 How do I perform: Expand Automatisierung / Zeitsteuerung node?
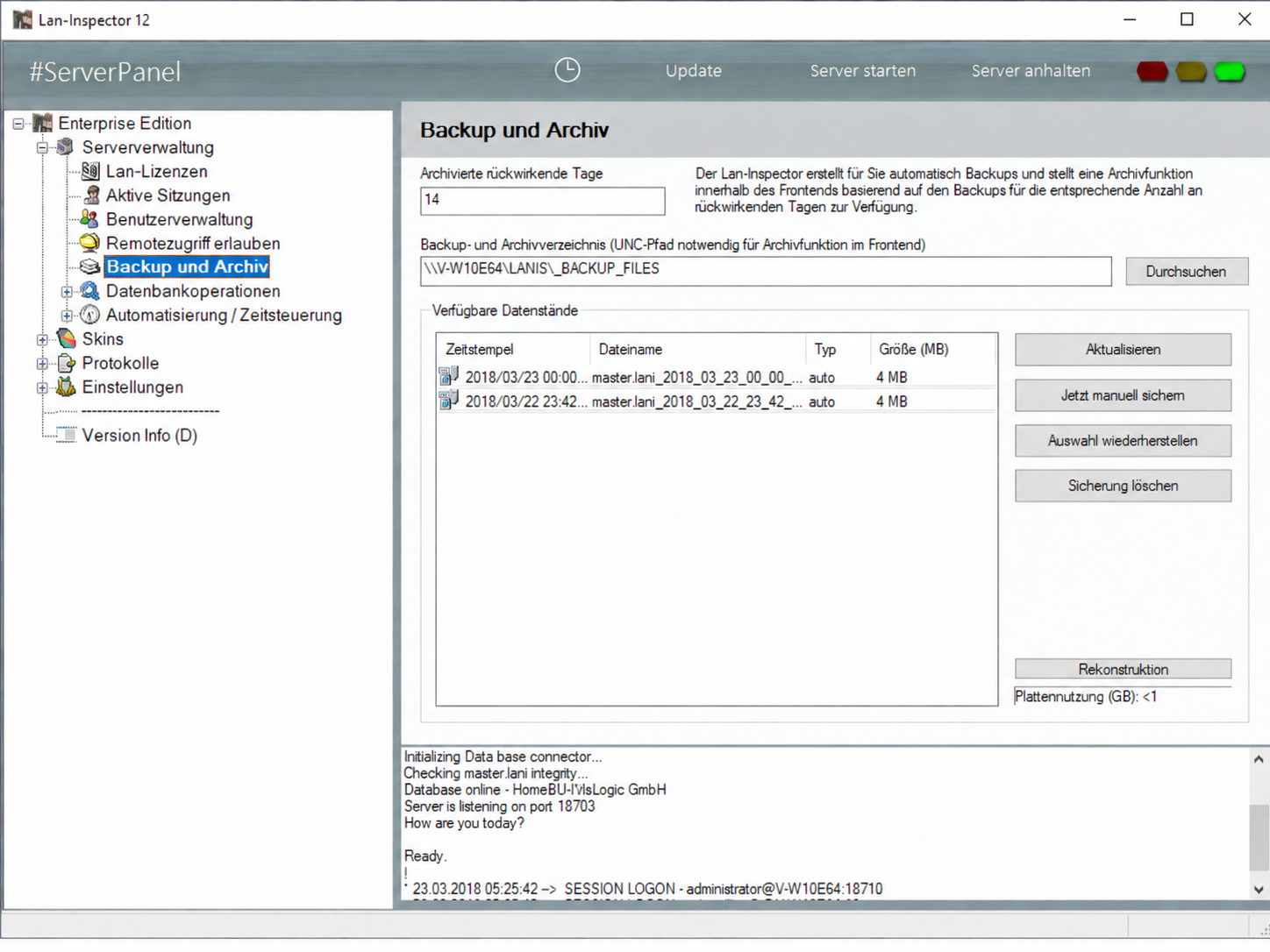[67, 315]
